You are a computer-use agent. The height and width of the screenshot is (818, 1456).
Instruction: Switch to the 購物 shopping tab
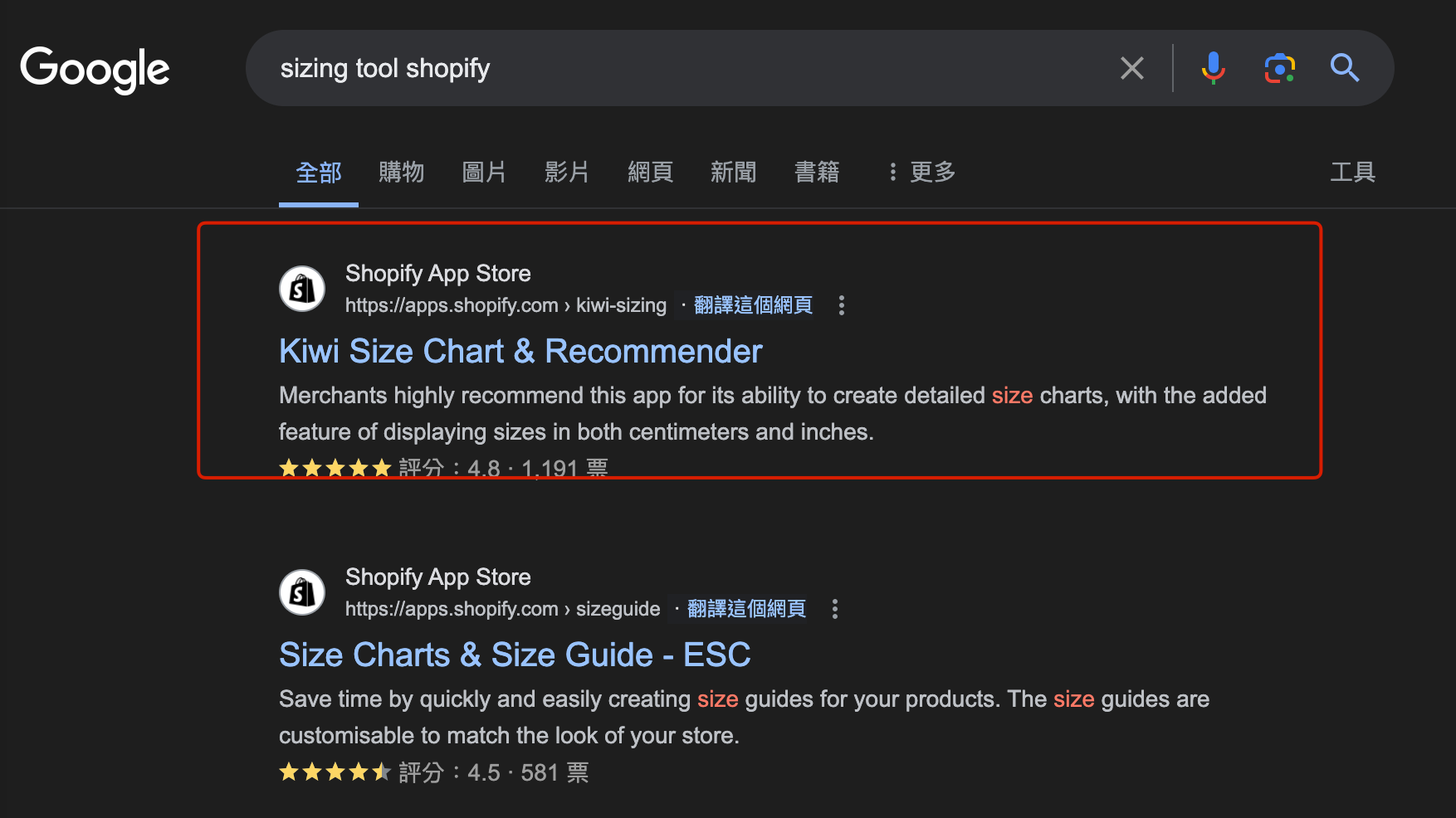(401, 173)
